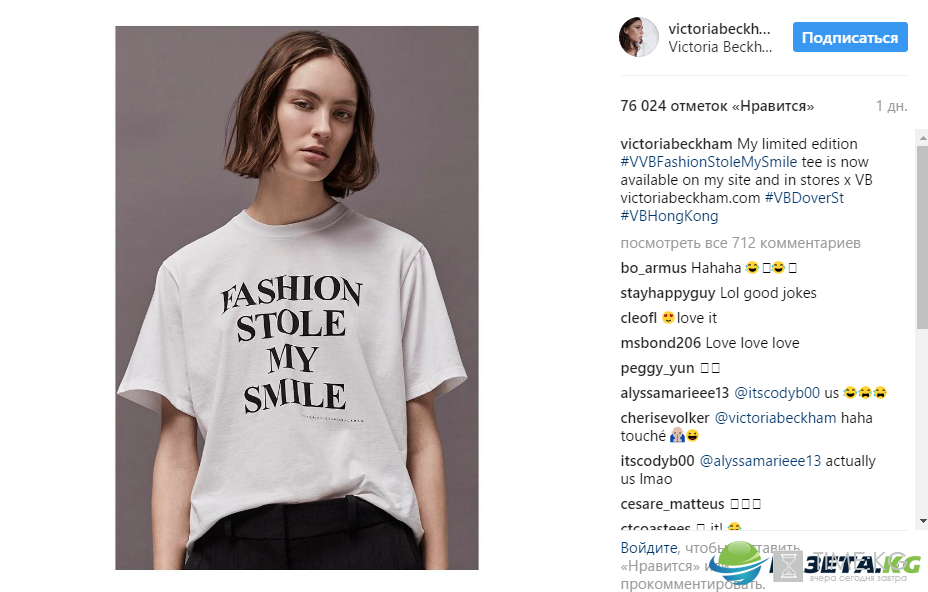The width and height of the screenshot is (928, 592).
Task: Open Victoria Beckham's profile avatar
Action: click(639, 37)
